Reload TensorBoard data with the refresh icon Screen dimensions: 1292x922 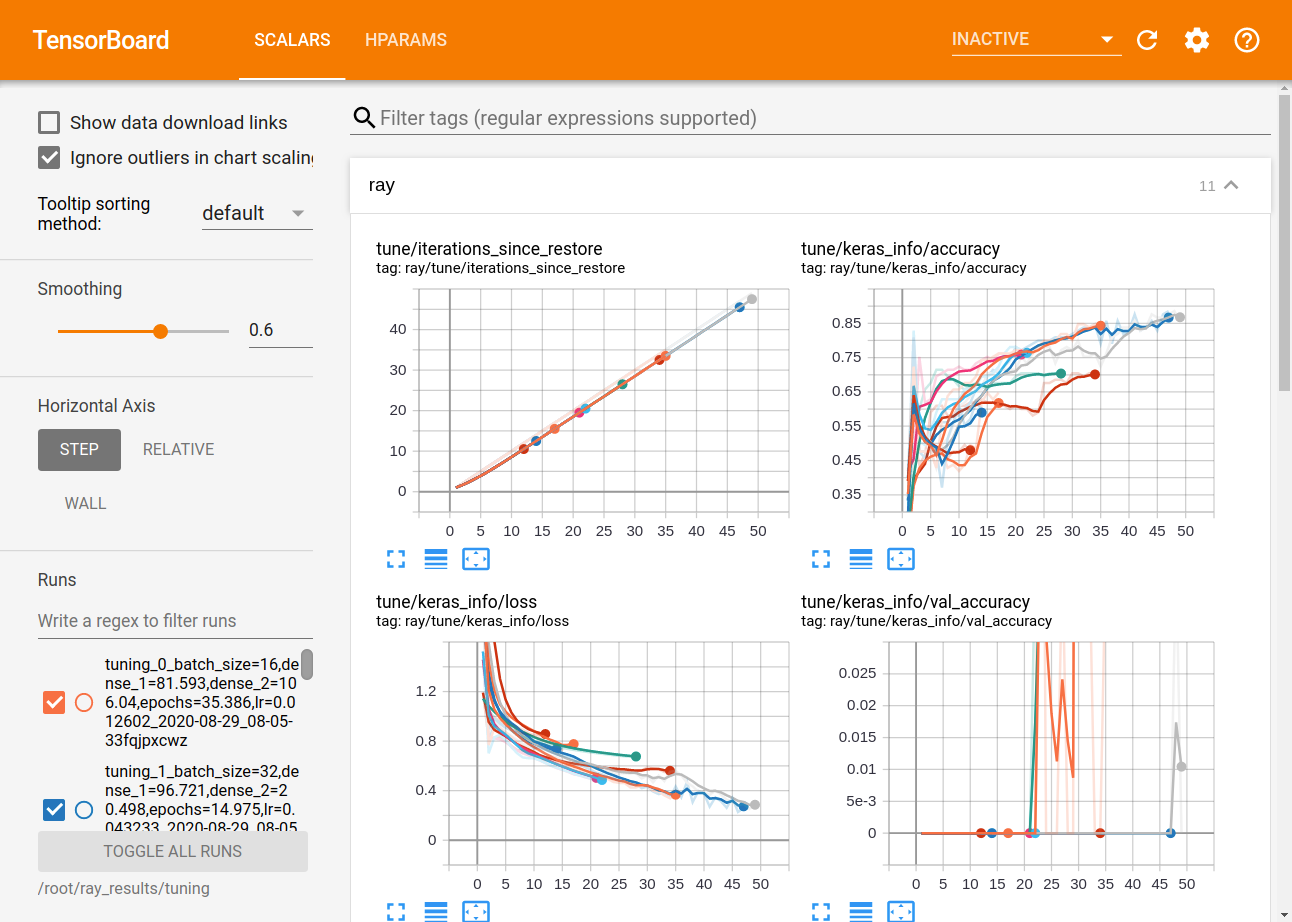[x=1147, y=40]
